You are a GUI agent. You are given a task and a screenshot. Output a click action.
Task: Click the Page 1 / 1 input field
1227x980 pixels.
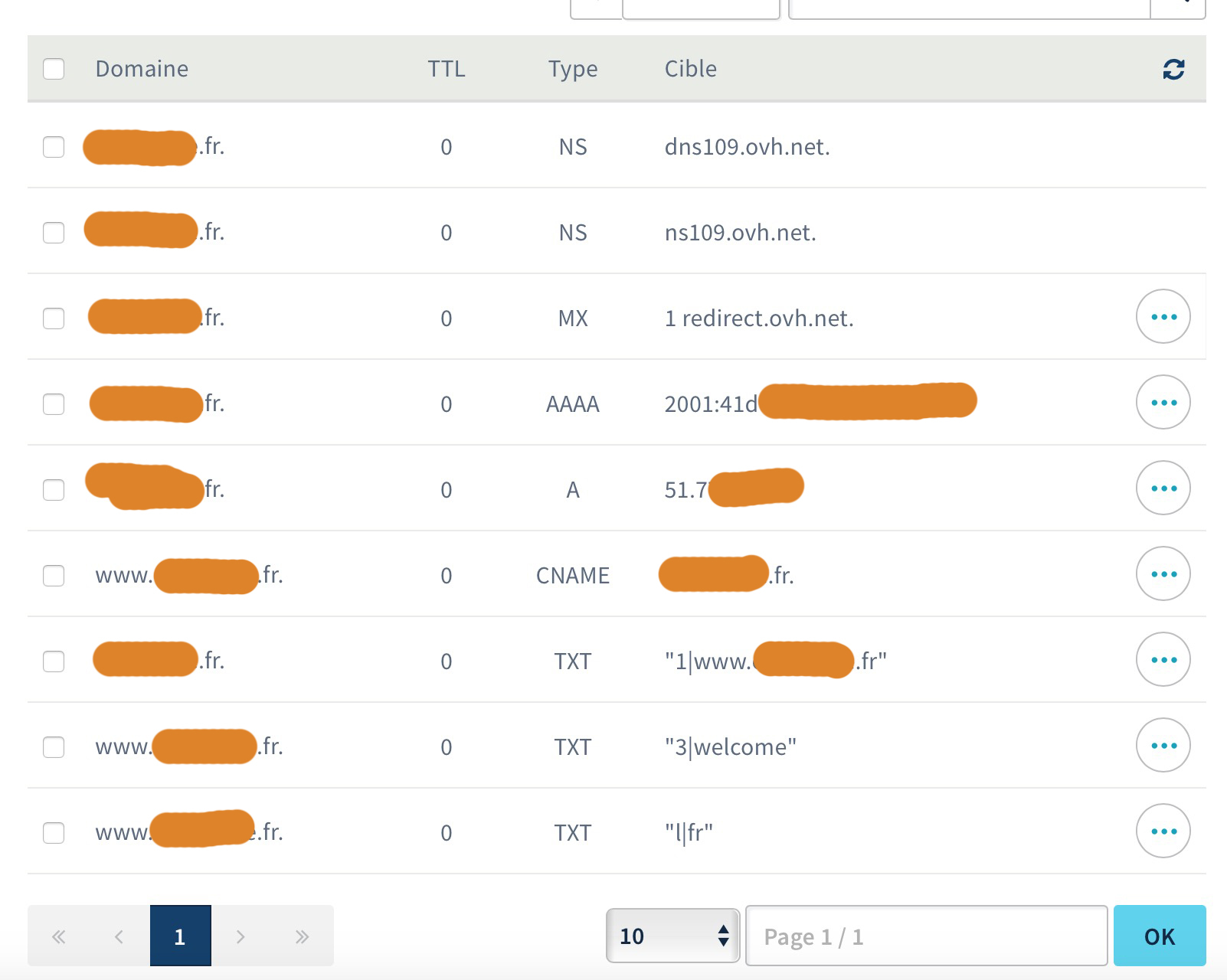click(x=925, y=936)
